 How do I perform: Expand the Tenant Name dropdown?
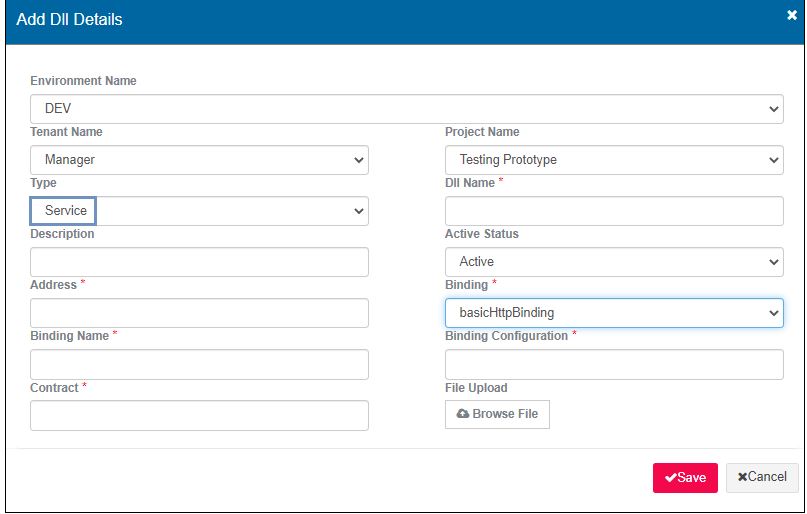click(x=199, y=160)
